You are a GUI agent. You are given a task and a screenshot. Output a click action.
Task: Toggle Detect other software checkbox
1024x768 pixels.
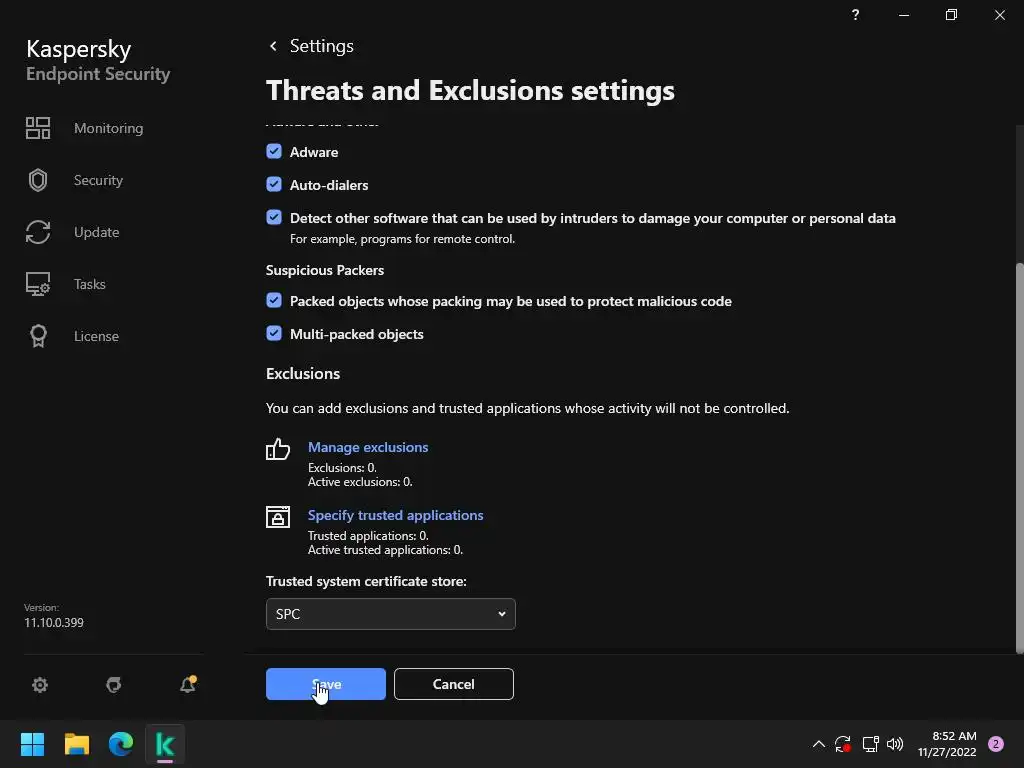(x=274, y=217)
